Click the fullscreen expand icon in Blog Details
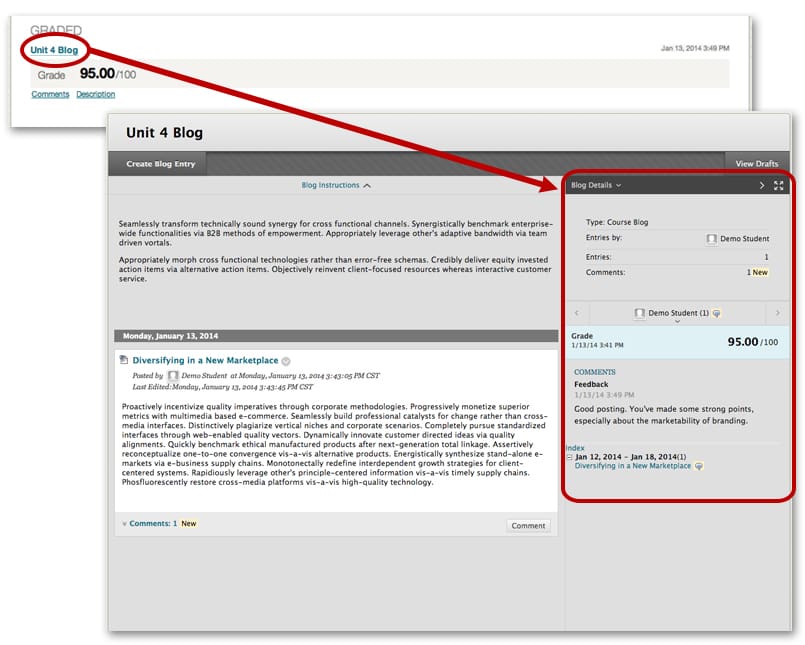The width and height of the screenshot is (805, 645). click(779, 185)
